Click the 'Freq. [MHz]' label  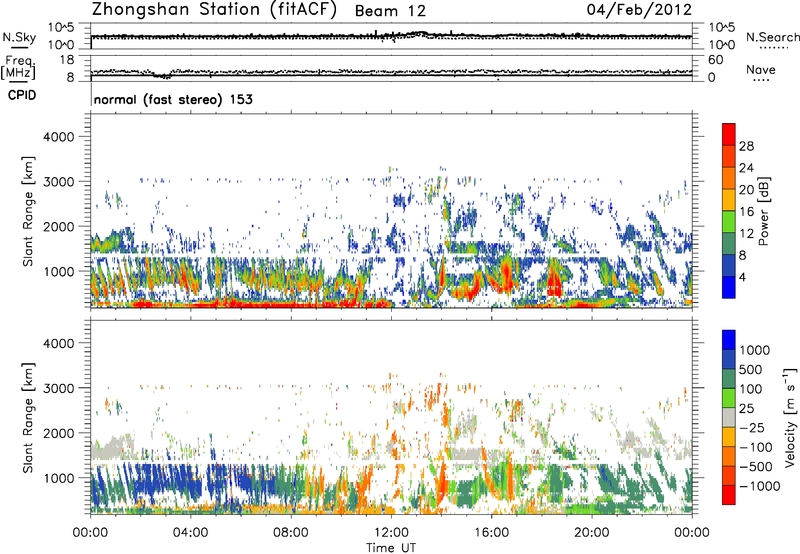(19, 67)
